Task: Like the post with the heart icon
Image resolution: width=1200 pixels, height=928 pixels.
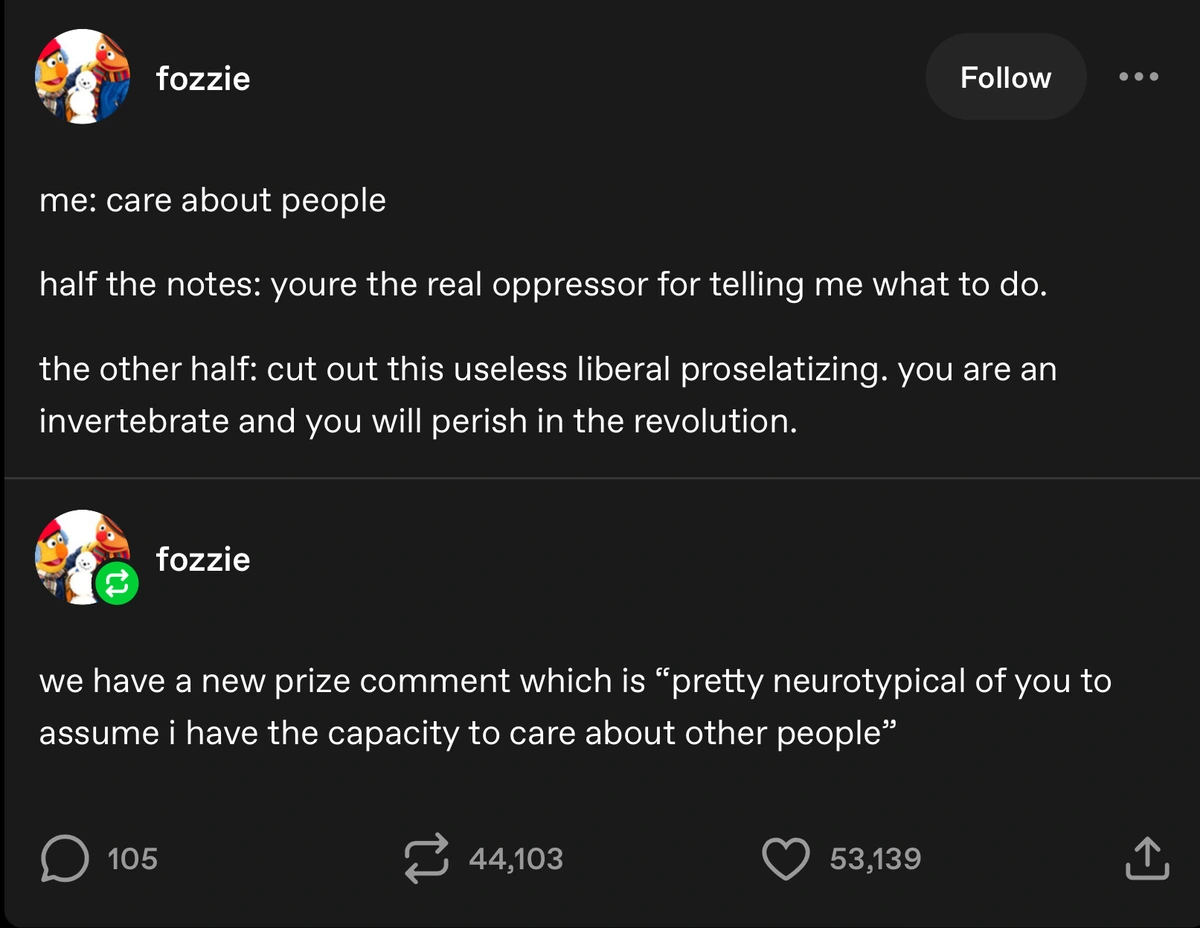Action: (786, 859)
